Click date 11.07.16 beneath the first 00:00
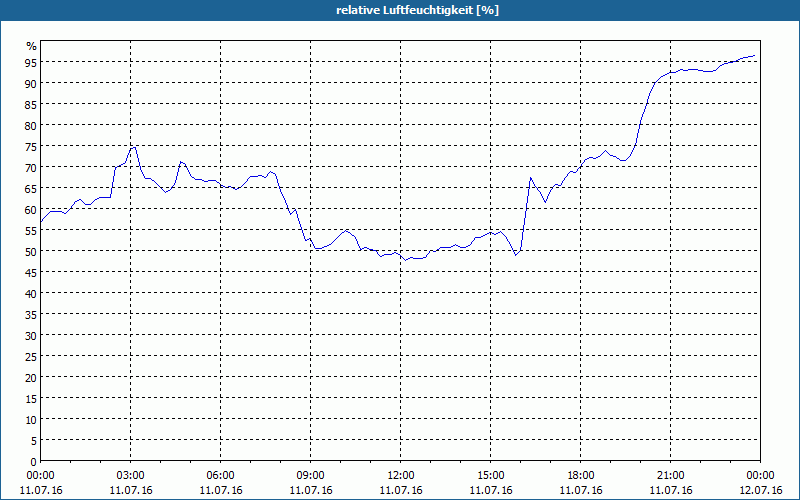 pos(40,490)
